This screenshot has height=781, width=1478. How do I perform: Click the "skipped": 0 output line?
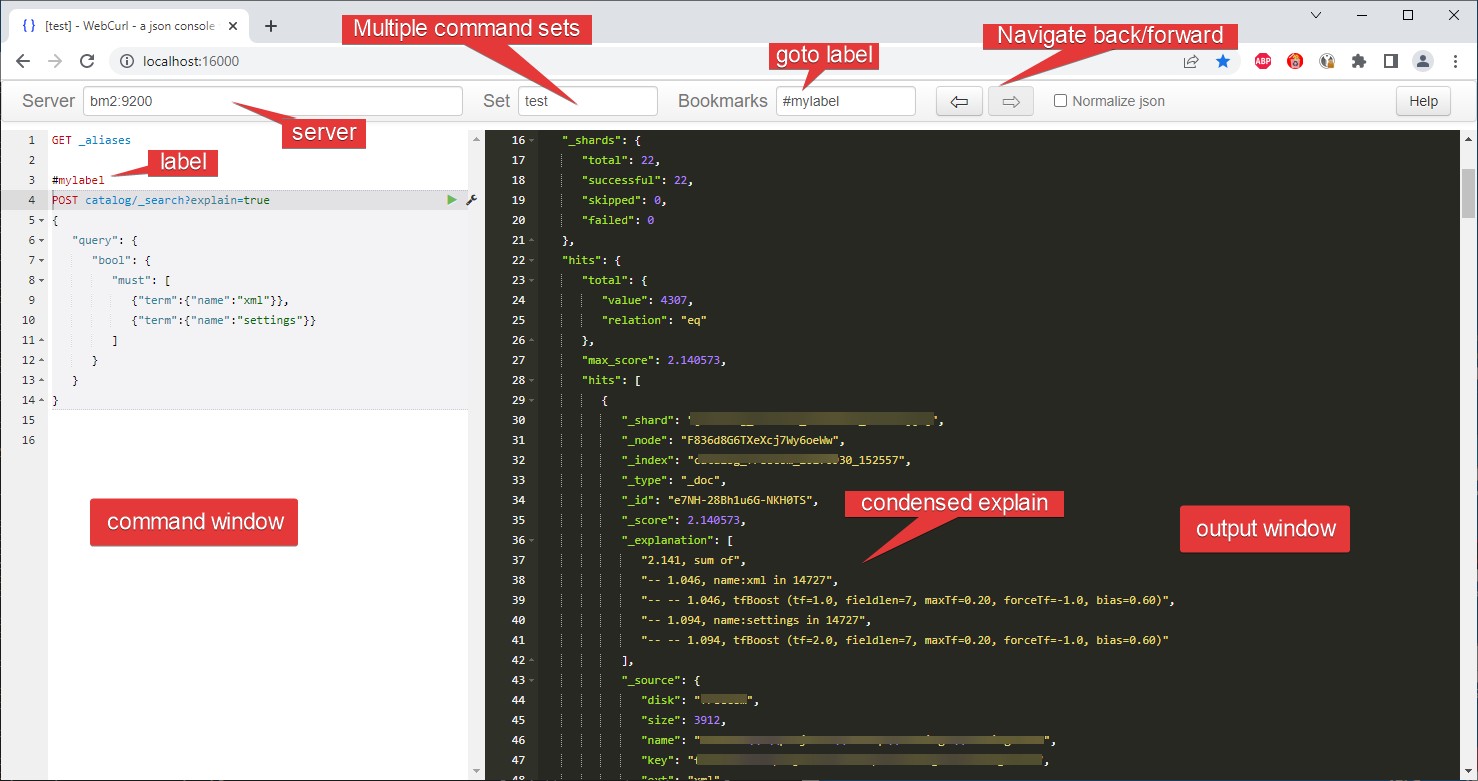click(x=625, y=200)
